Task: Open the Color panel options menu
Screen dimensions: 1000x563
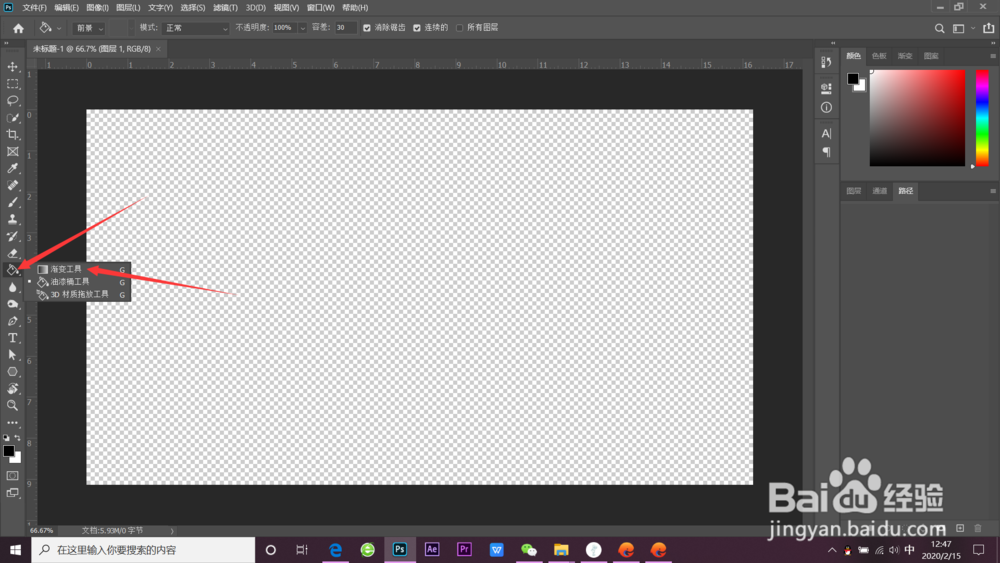Action: pyautogui.click(x=992, y=56)
